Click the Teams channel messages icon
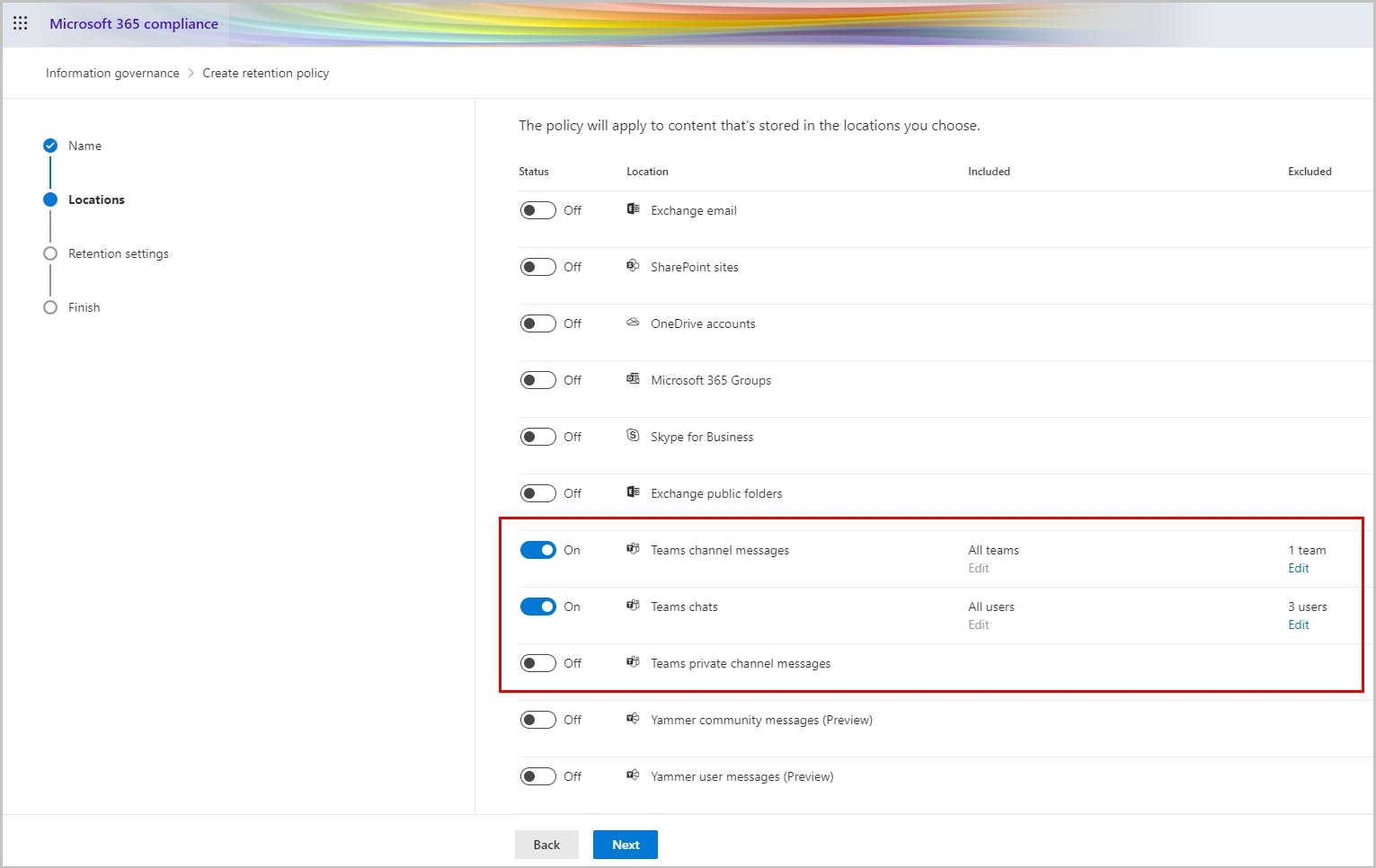This screenshot has width=1376, height=868. tap(633, 549)
